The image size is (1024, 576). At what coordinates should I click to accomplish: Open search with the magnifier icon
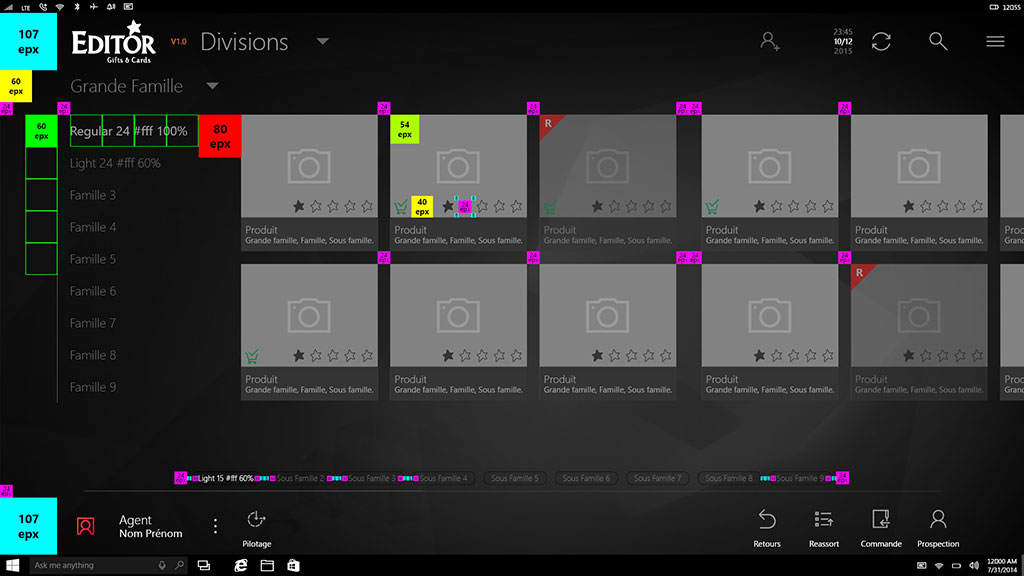pos(937,41)
